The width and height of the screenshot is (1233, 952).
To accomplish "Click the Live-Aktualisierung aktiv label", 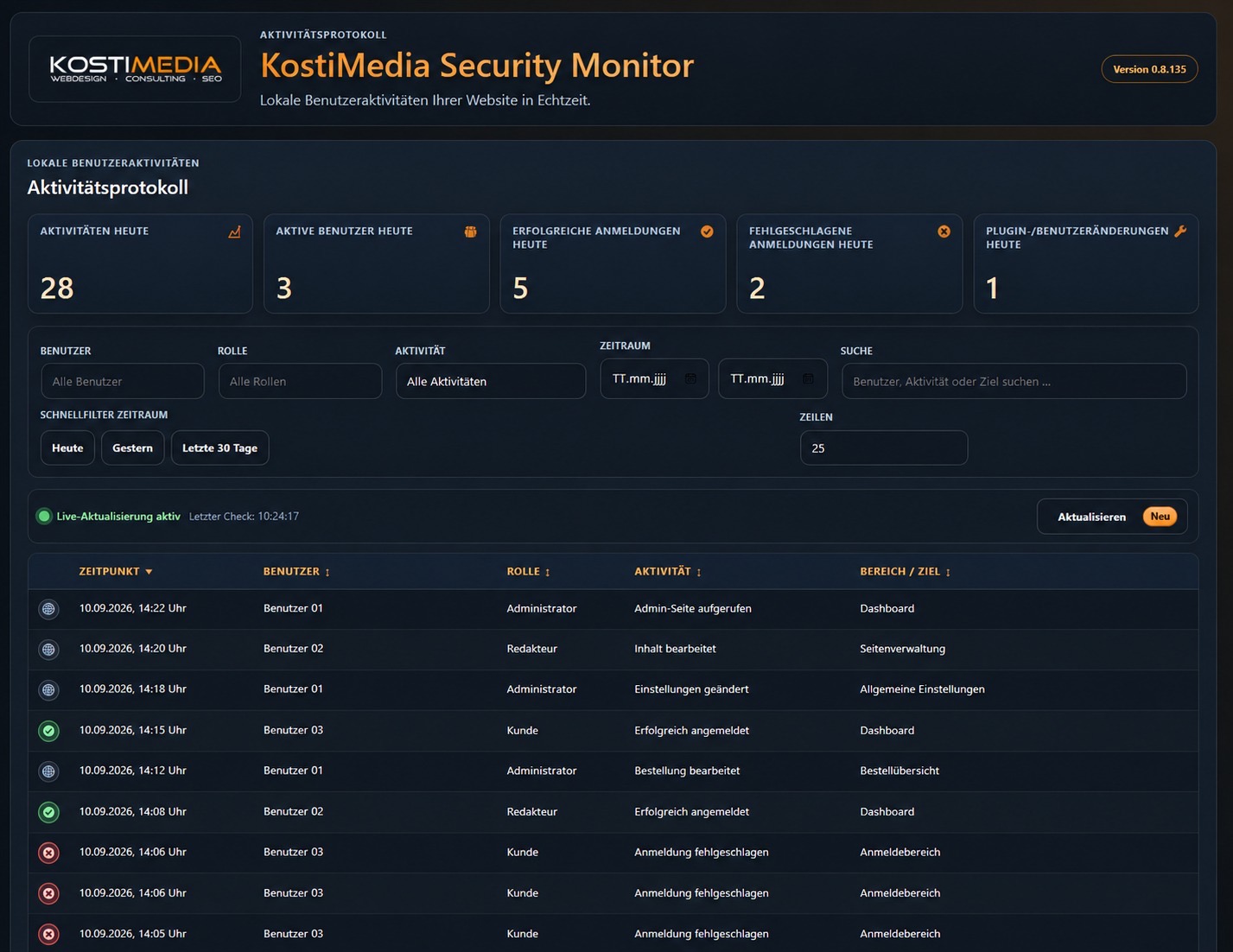I will (x=118, y=517).
